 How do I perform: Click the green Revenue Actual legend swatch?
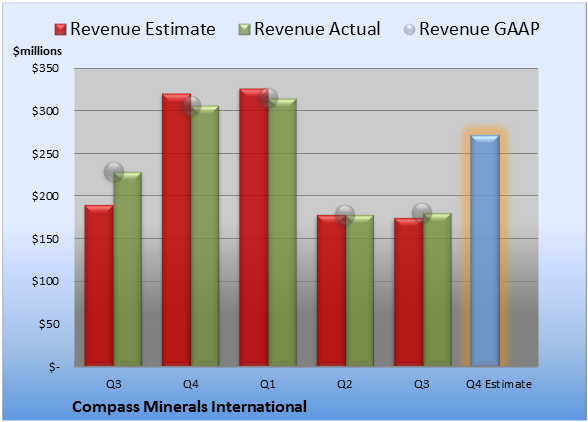tap(244, 30)
